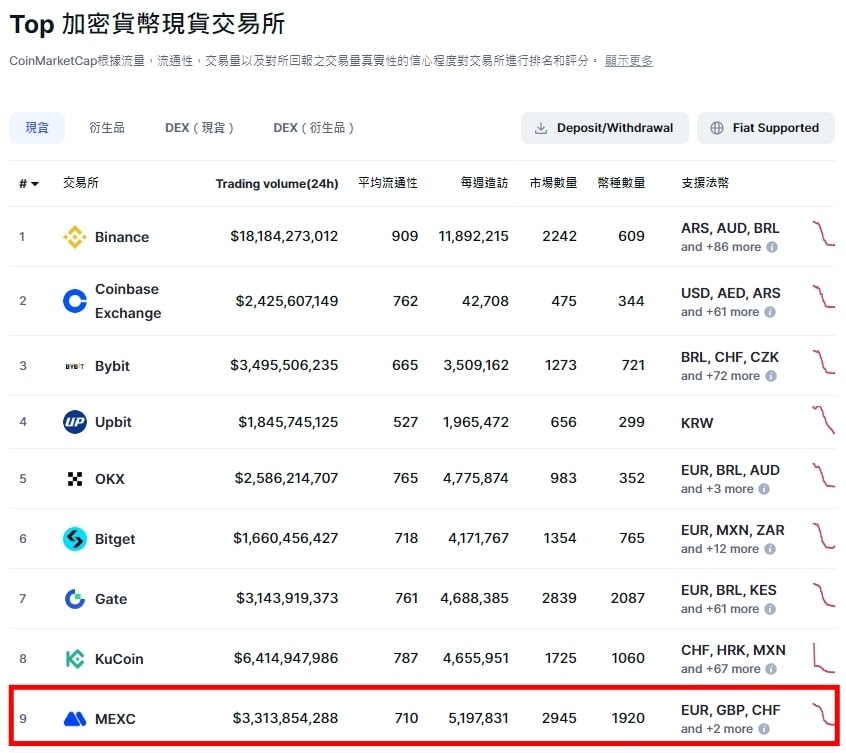Open the Binance exchange name link
This screenshot has height=753, width=846.
[122, 237]
